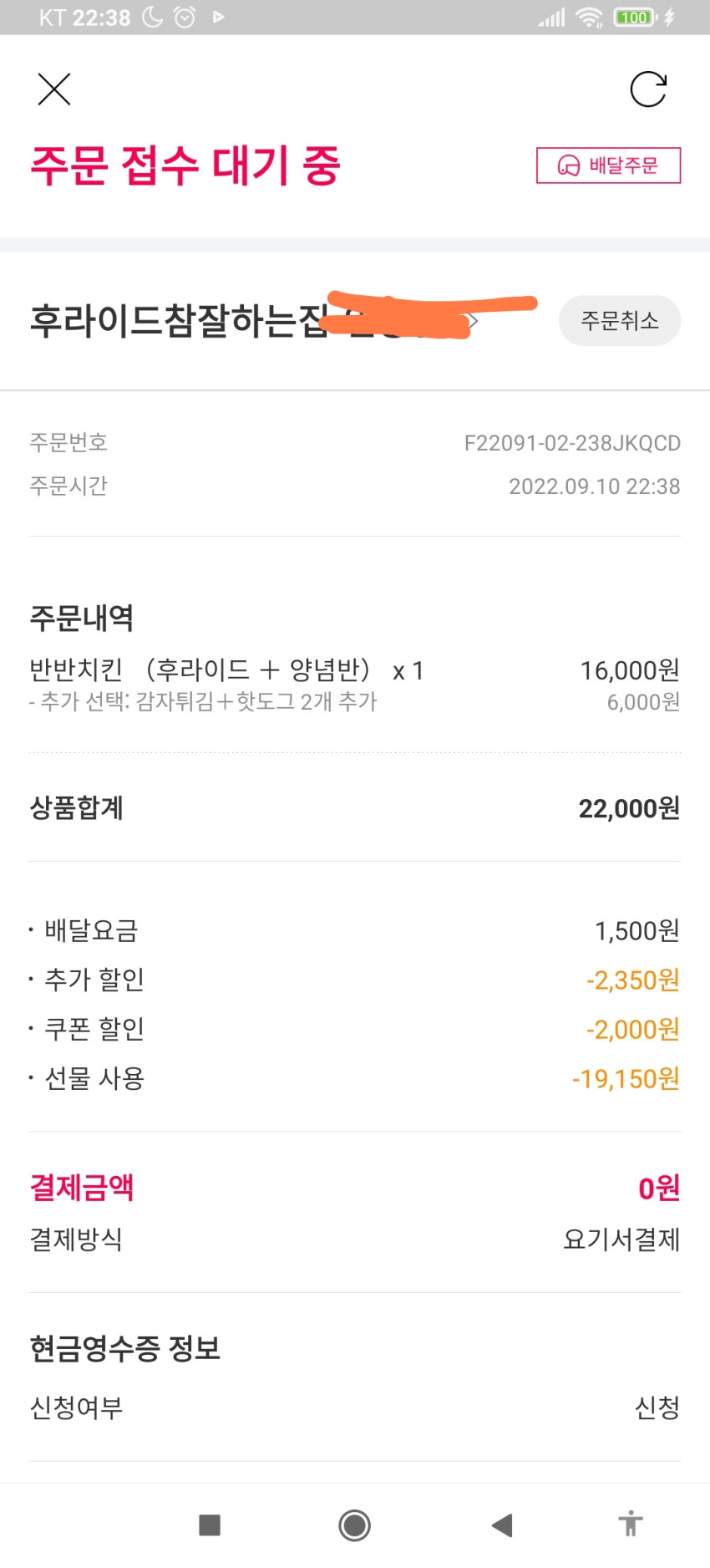The height and width of the screenshot is (1568, 710).
Task: Tap the Wi-Fi icon in status bar
Action: pos(590,17)
